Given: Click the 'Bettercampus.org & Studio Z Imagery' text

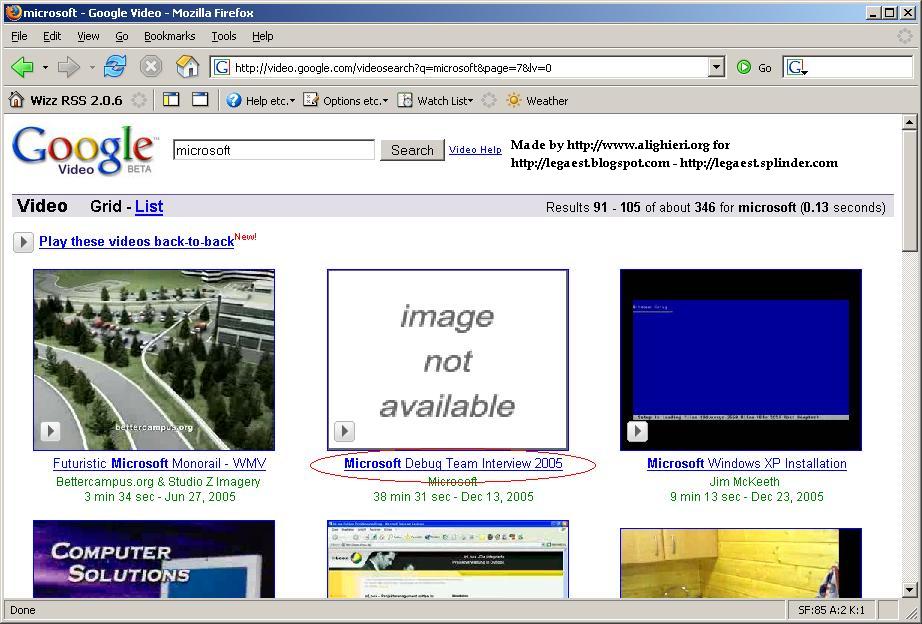Looking at the screenshot, I should click(158, 482).
